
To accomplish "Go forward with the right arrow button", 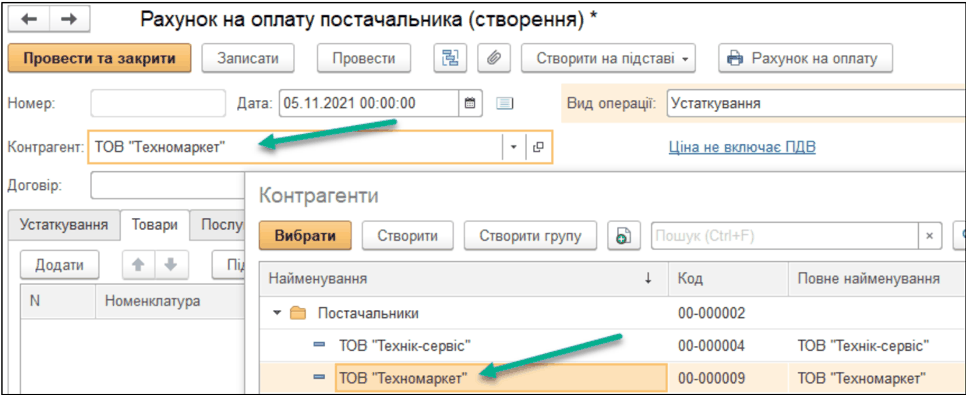I will click(70, 19).
